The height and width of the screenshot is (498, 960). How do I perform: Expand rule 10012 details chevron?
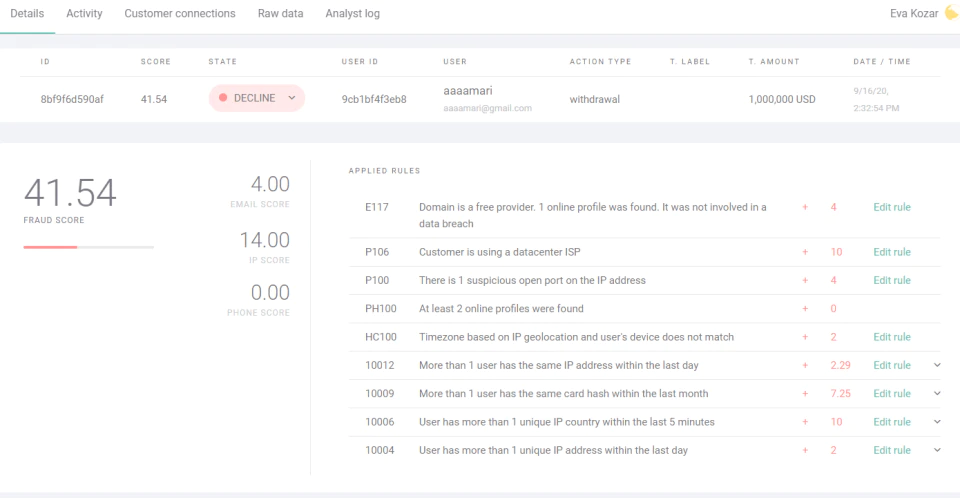(937, 365)
